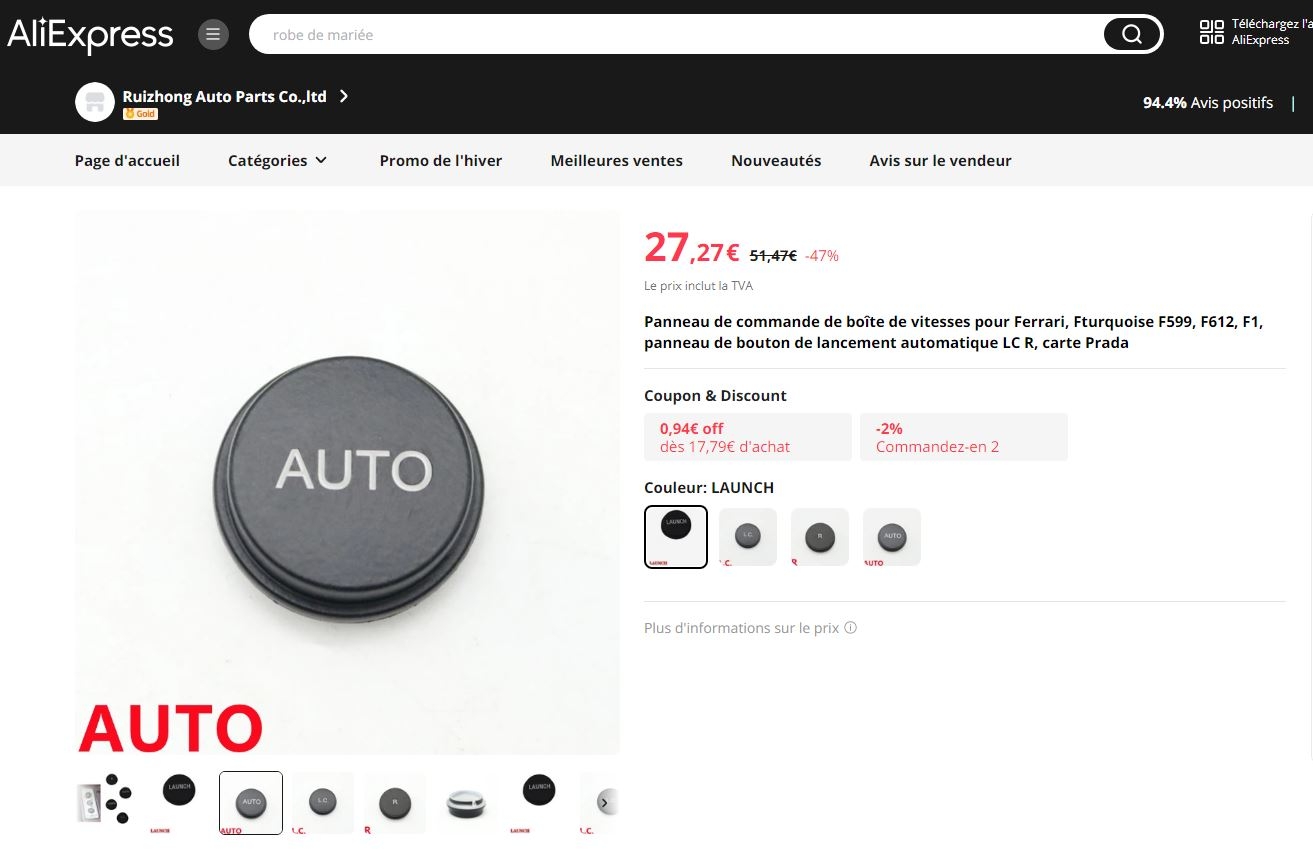The height and width of the screenshot is (851, 1313).
Task: Choose the L.C. color swatch
Action: click(748, 537)
